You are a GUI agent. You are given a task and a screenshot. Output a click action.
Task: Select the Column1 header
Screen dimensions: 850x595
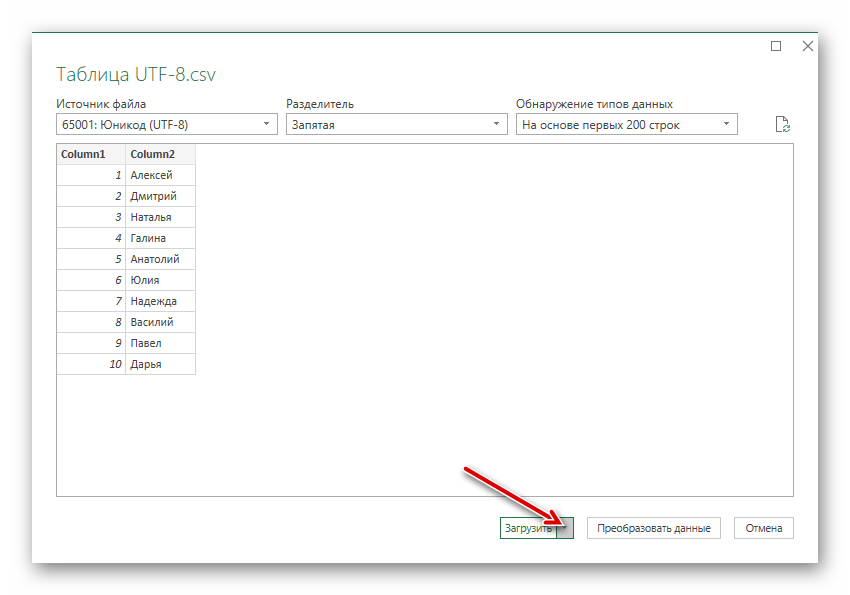[91, 154]
